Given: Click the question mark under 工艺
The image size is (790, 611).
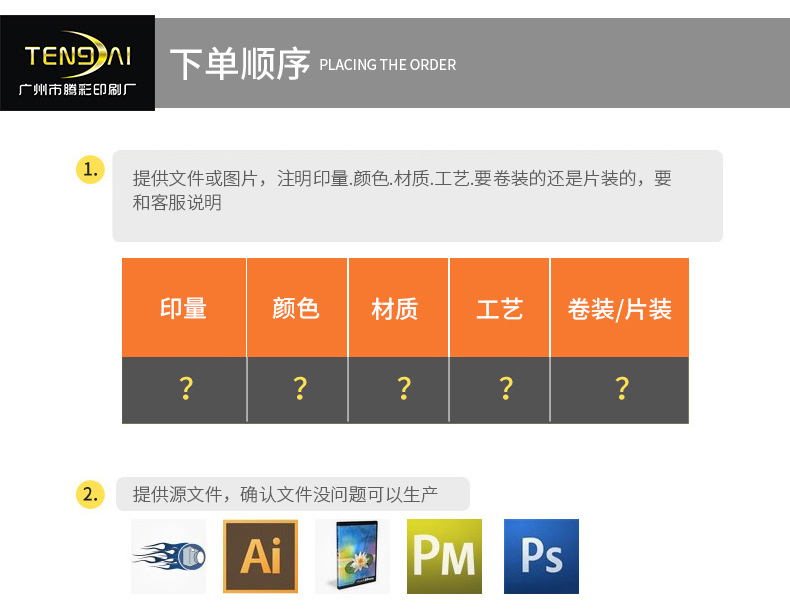Looking at the screenshot, I should point(506,388).
